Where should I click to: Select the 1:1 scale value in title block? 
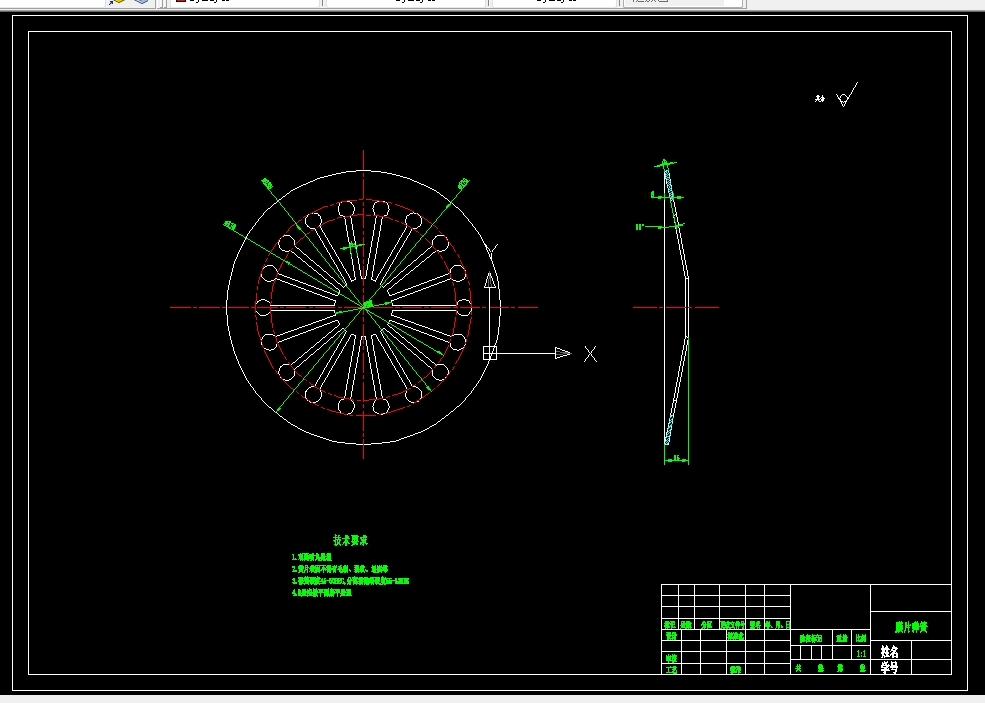click(861, 651)
